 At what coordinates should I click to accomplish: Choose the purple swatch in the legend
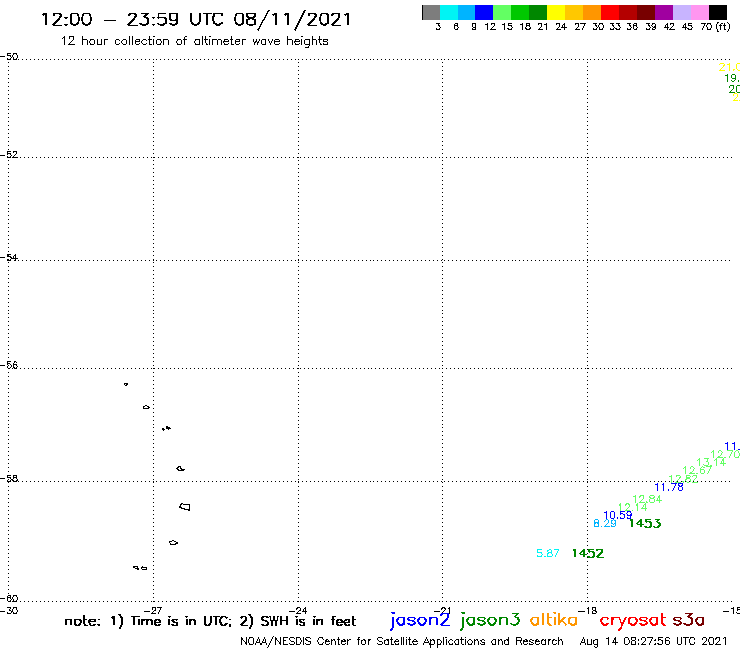664,12
